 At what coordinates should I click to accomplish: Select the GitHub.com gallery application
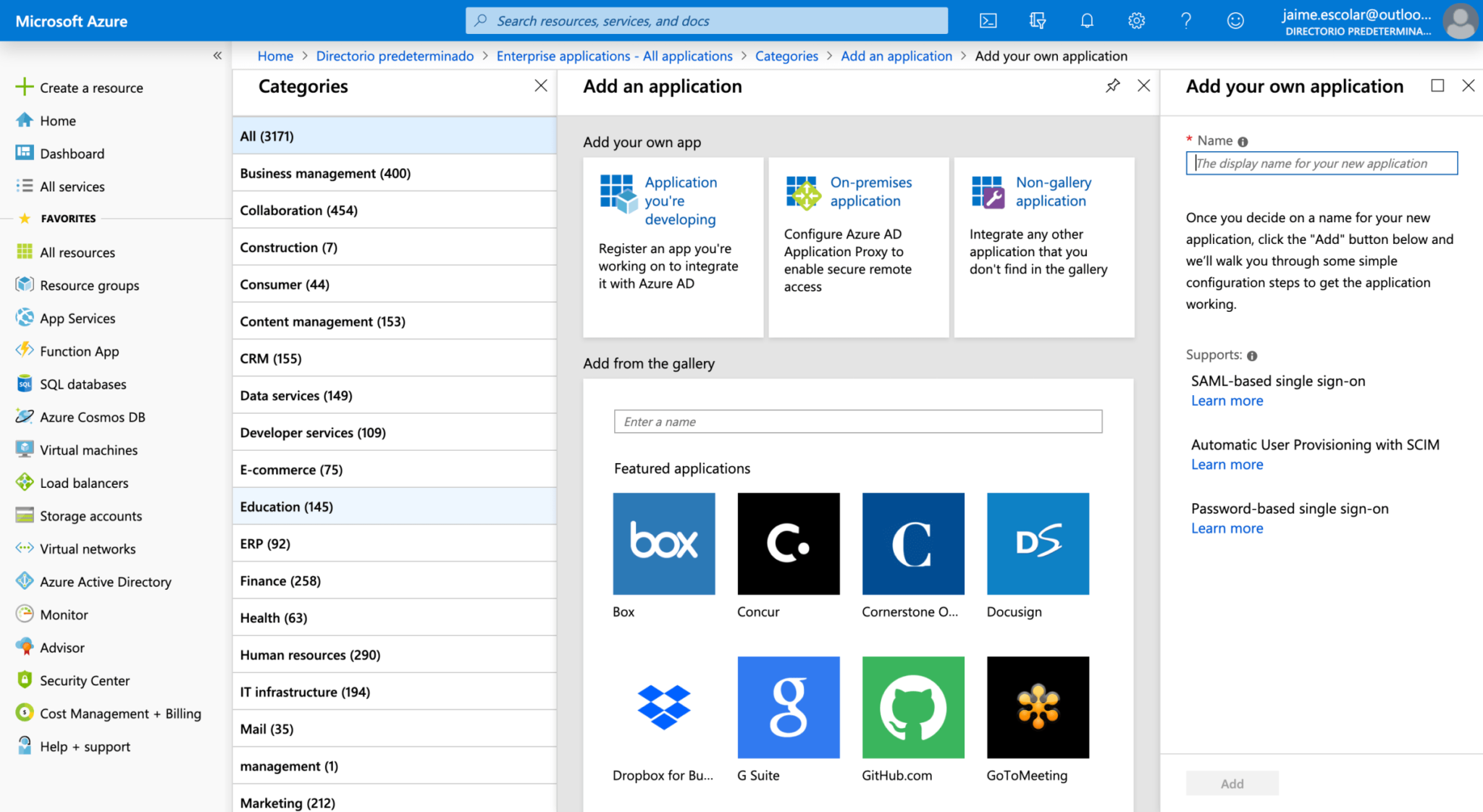tap(912, 707)
